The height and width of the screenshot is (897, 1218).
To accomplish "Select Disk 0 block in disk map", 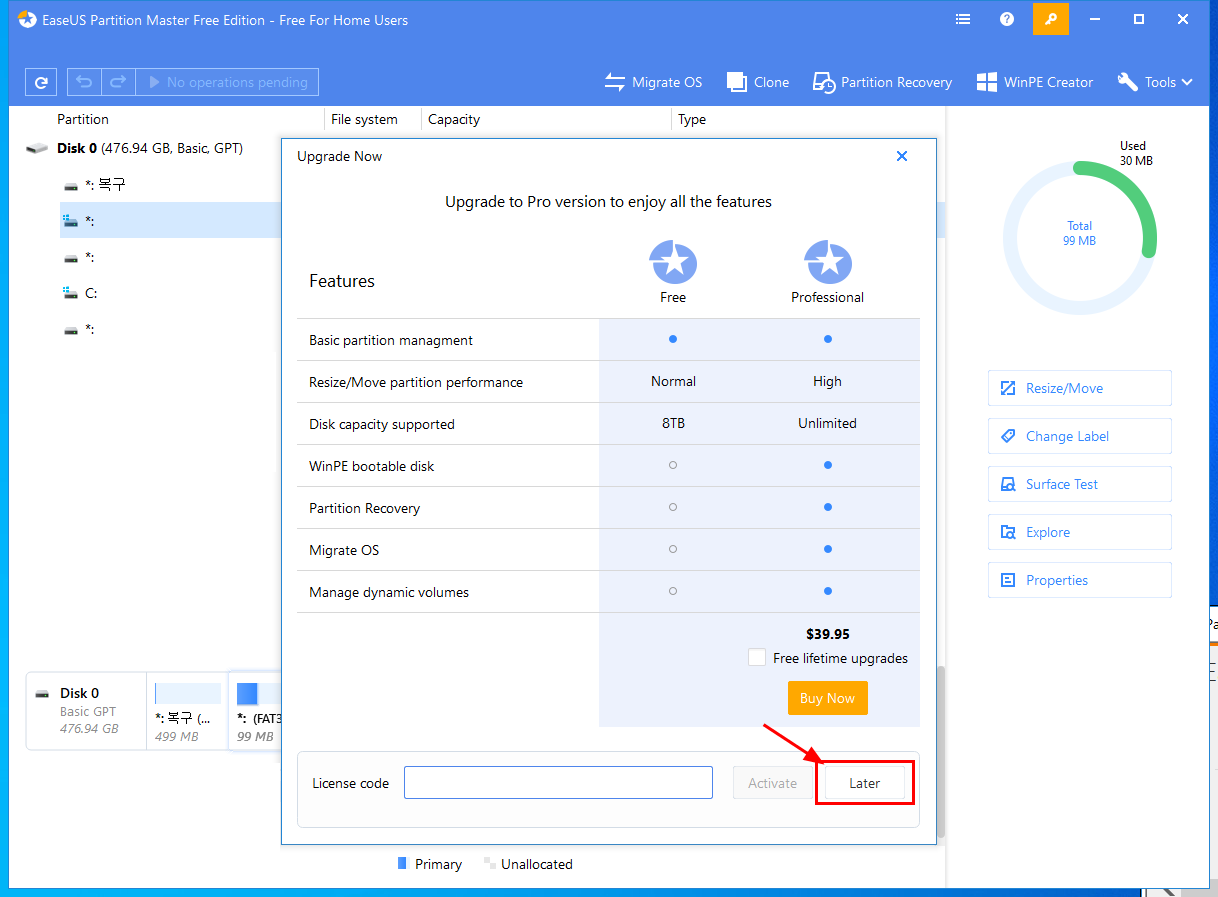I will 86,711.
